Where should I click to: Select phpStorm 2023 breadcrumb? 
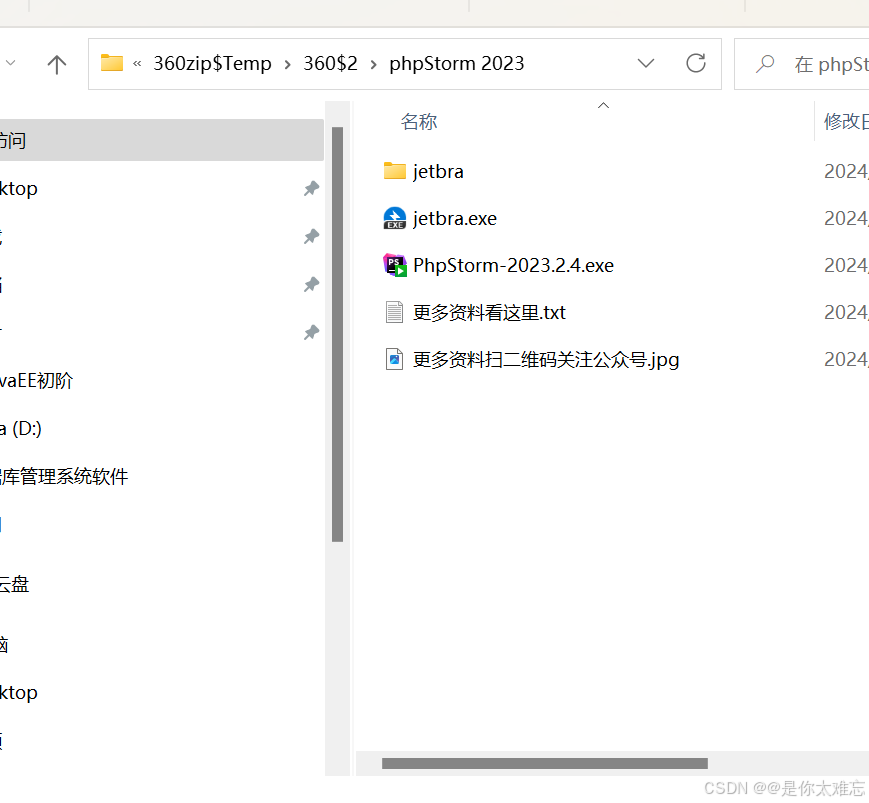(456, 64)
